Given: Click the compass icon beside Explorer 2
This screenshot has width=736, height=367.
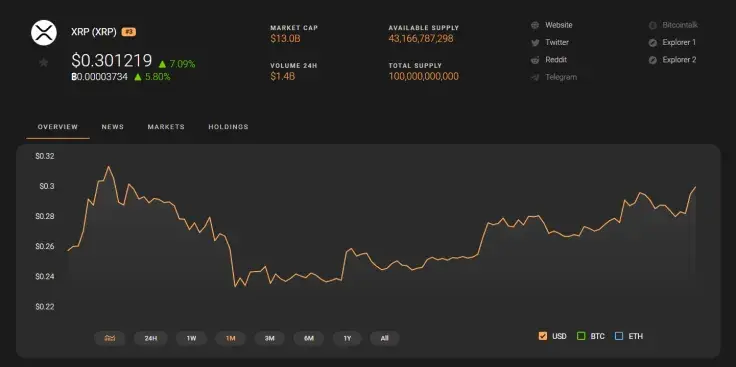Looking at the screenshot, I should coord(652,60).
